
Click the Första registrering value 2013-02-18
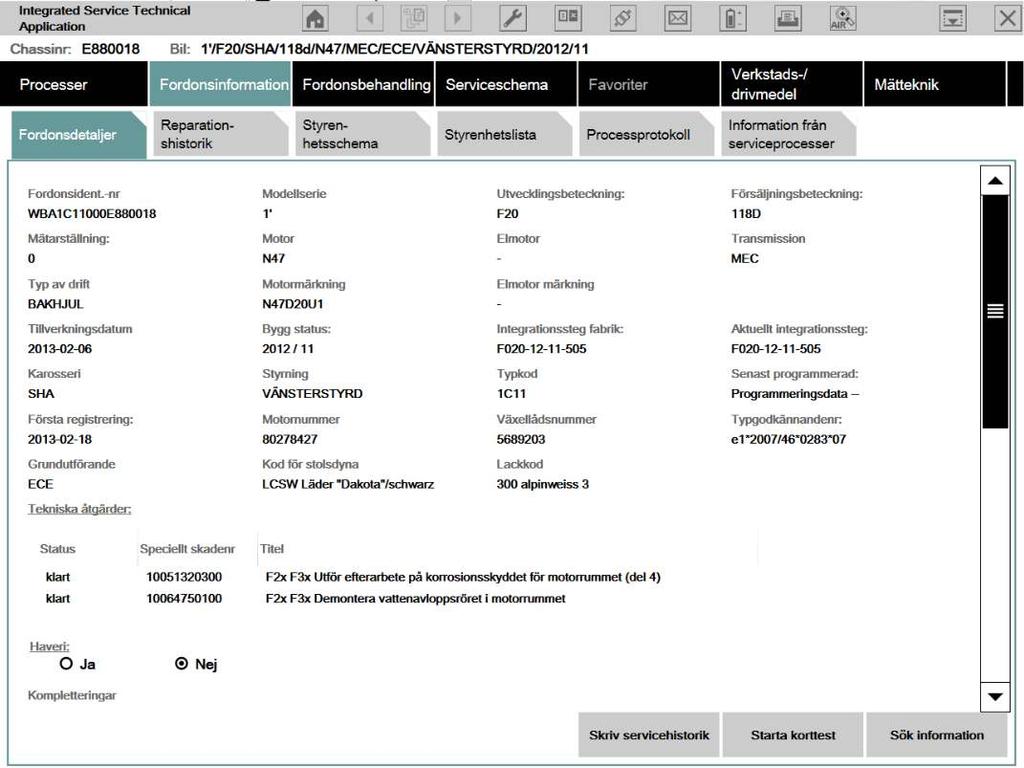(59, 439)
